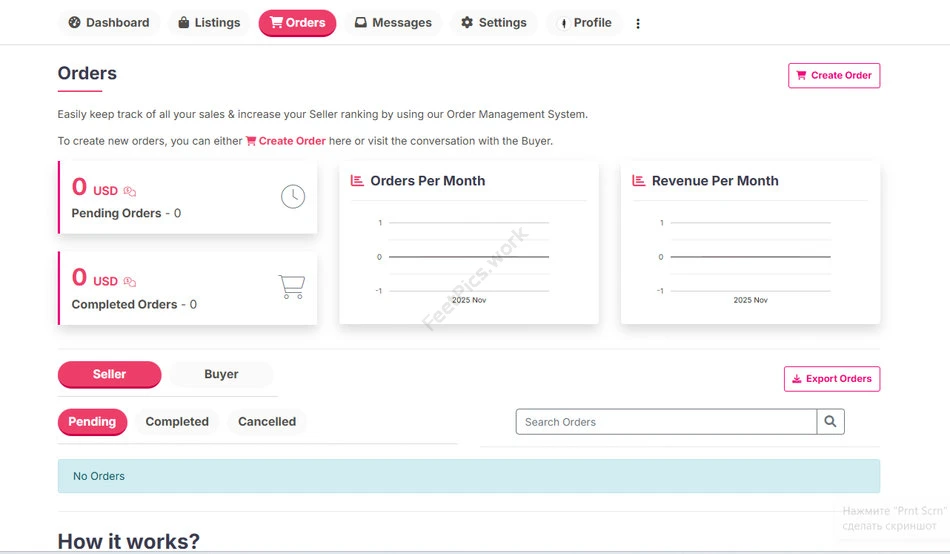Open the Messages tab

pos(394,23)
